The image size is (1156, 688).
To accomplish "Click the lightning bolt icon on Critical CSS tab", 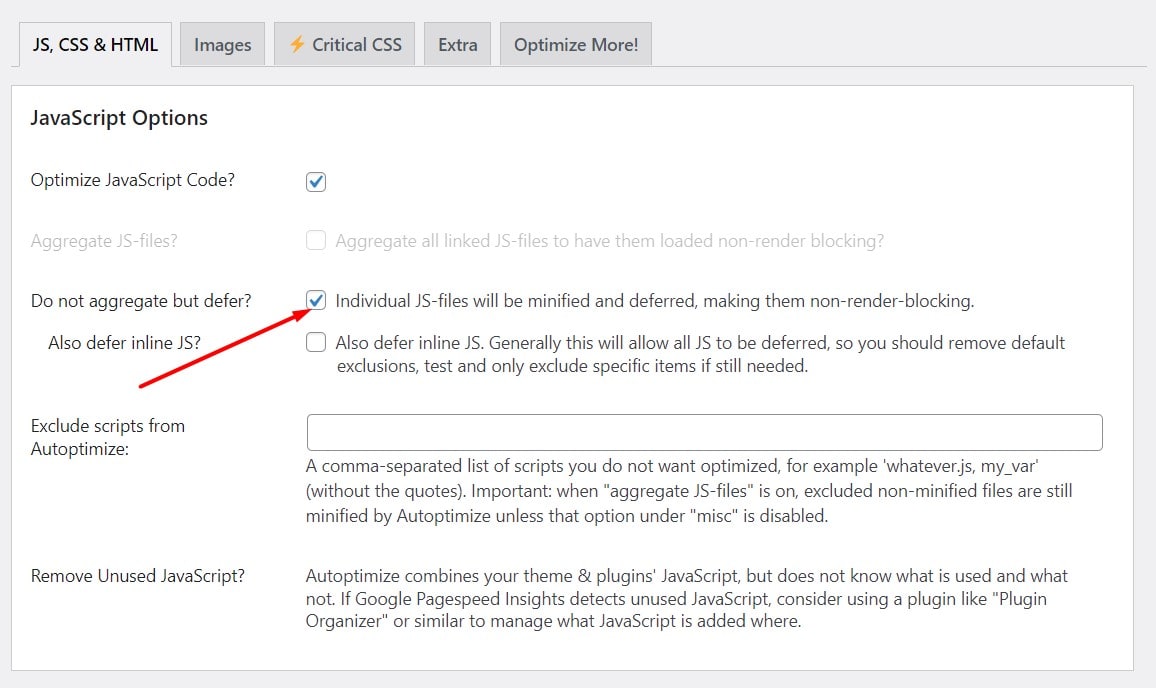I will point(297,43).
